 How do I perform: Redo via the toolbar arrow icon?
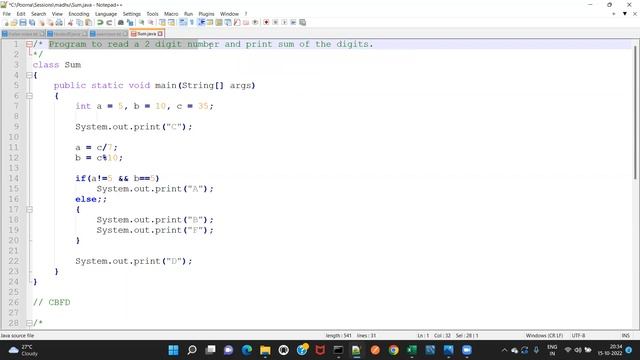click(x=109, y=22)
